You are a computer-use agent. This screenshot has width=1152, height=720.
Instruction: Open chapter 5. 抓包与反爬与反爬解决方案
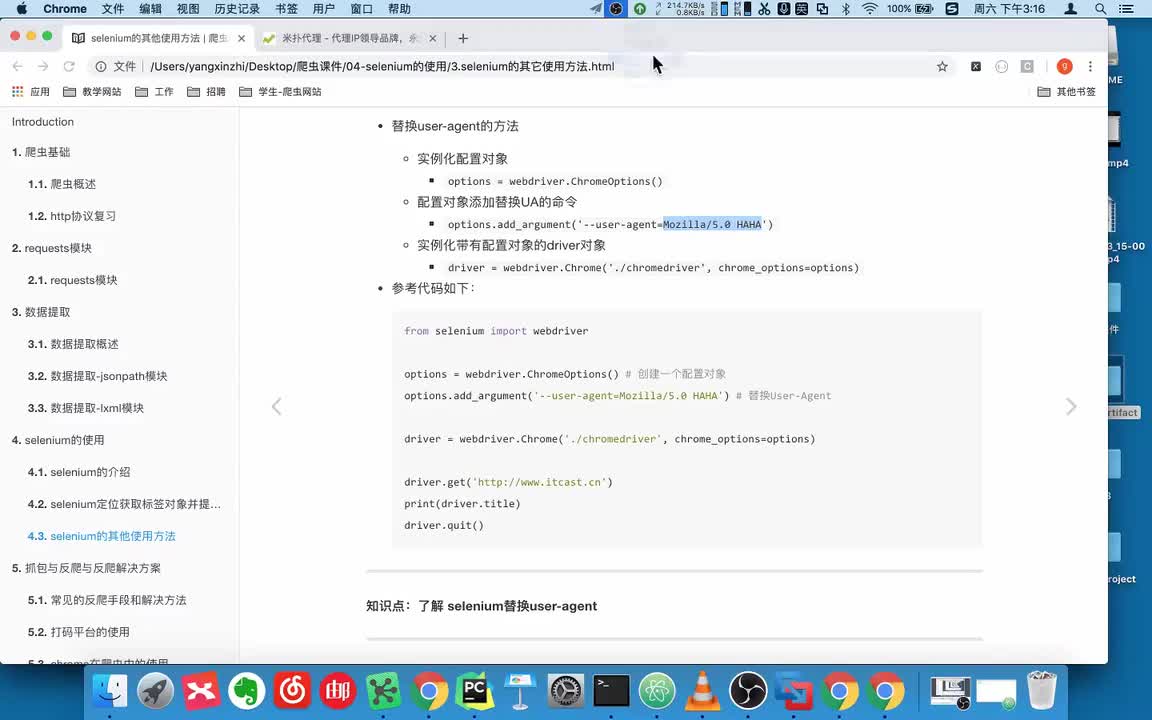point(86,568)
